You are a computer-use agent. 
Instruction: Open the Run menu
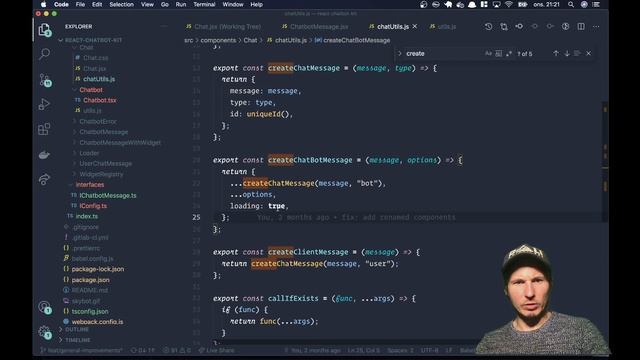181,4
